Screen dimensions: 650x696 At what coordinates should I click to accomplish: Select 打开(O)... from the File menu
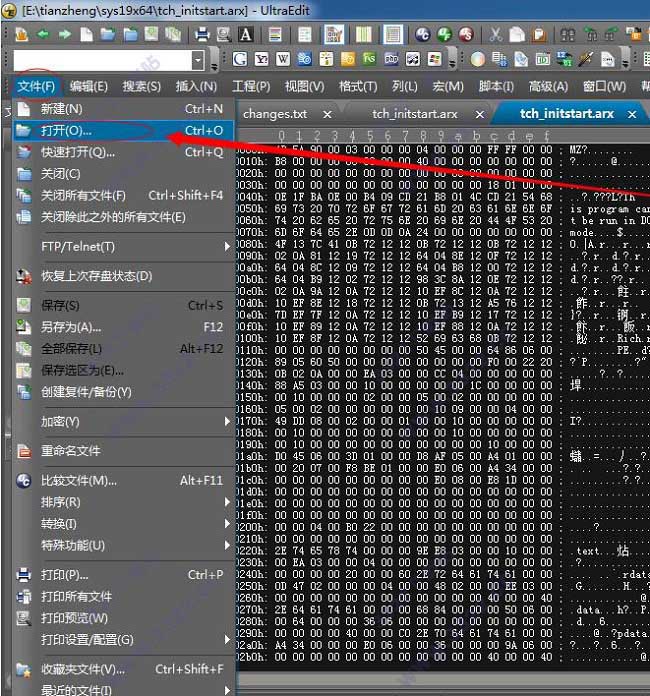click(x=66, y=130)
